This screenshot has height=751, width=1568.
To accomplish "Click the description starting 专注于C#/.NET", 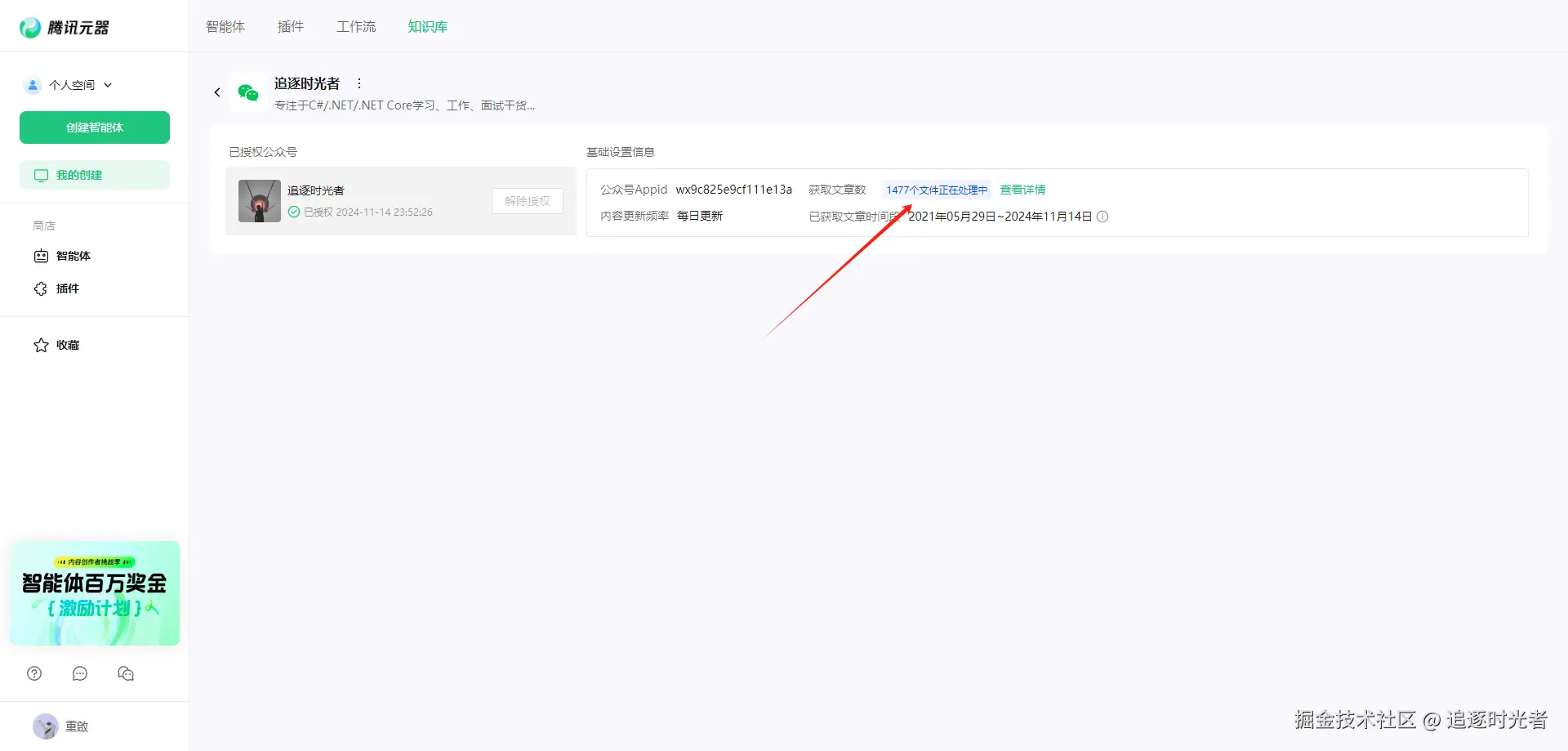I will [405, 105].
